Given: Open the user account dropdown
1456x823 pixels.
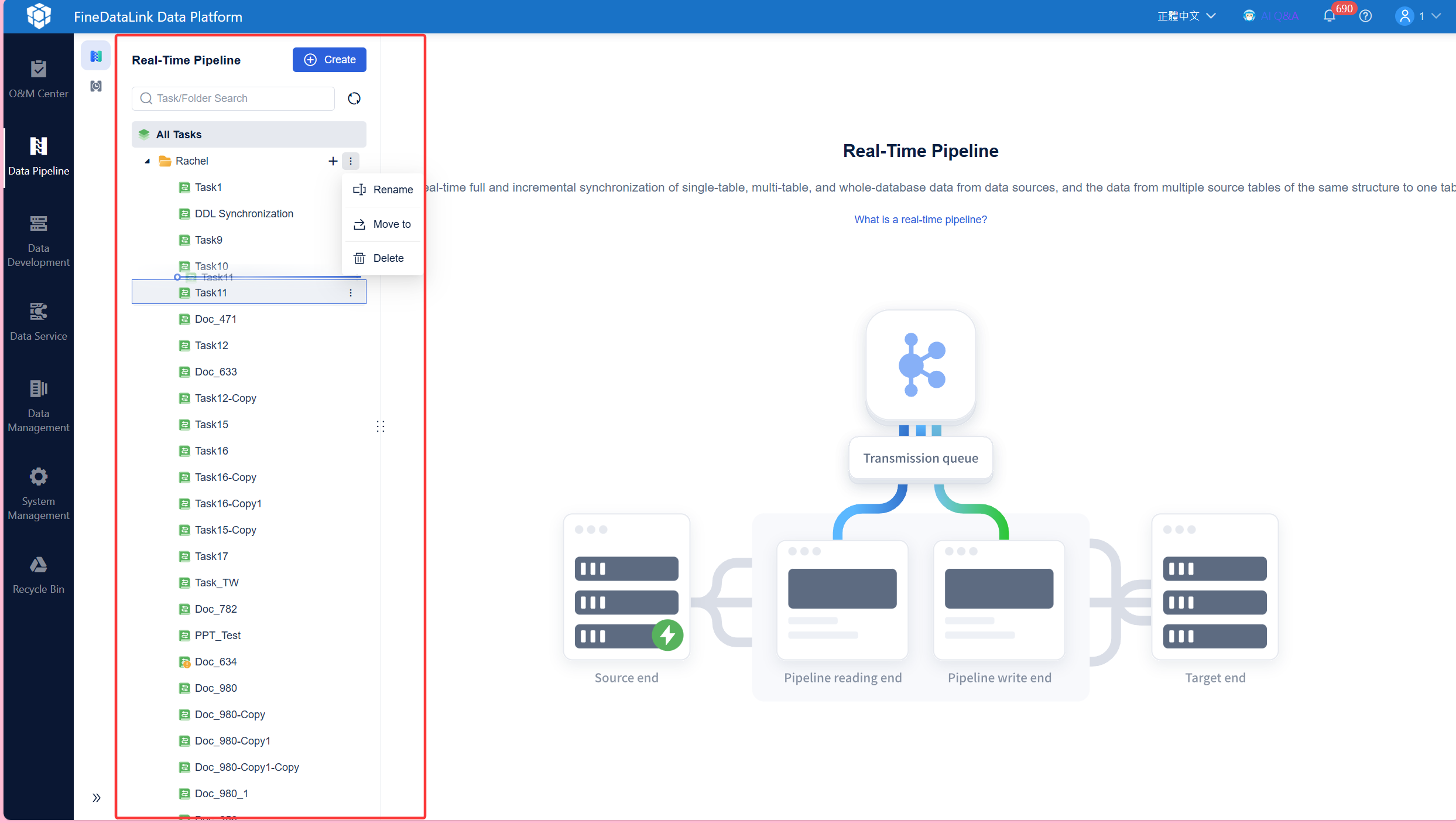Looking at the screenshot, I should click(1419, 16).
